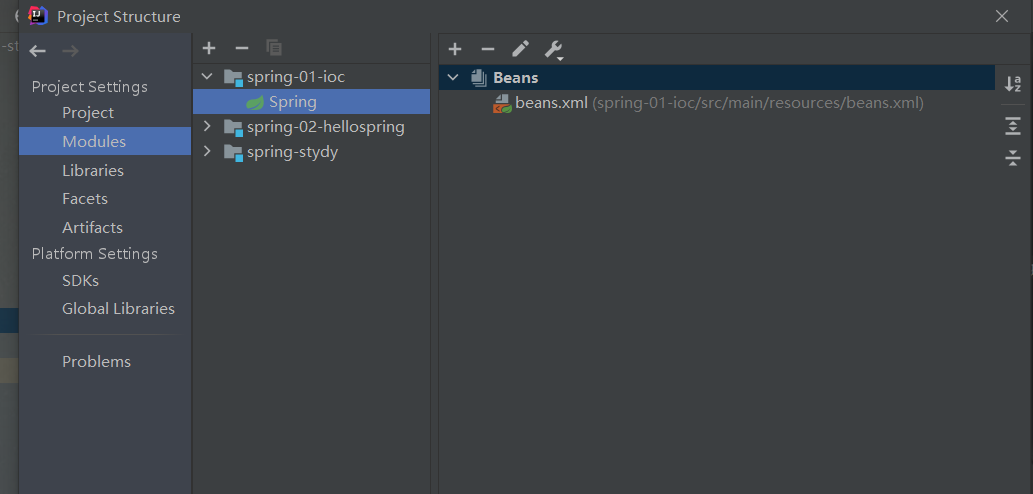The image size is (1033, 494).
Task: Click the Platform Settings heading
Action: [x=95, y=254]
